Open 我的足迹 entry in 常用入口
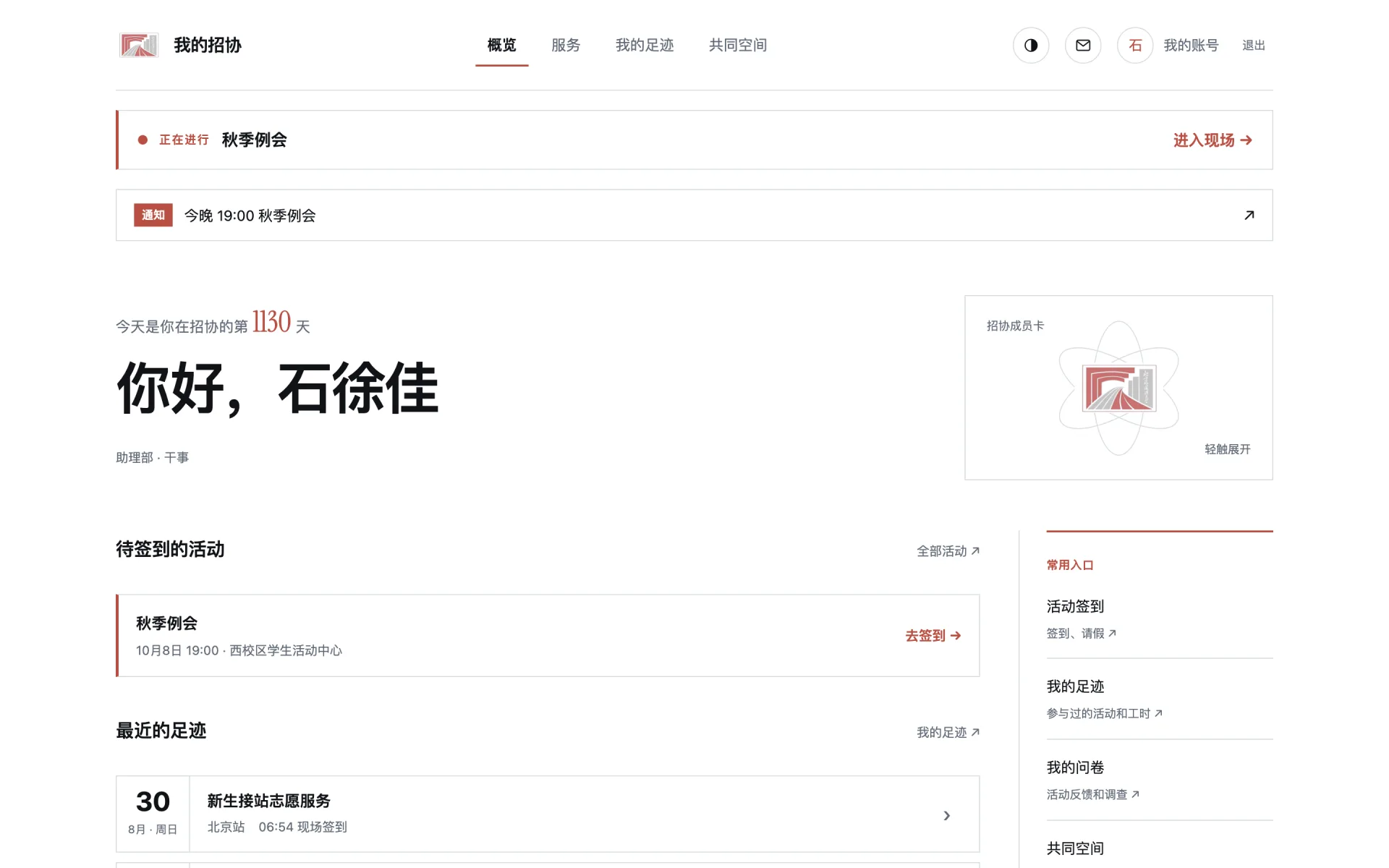The width and height of the screenshot is (1389, 868). tap(1075, 686)
